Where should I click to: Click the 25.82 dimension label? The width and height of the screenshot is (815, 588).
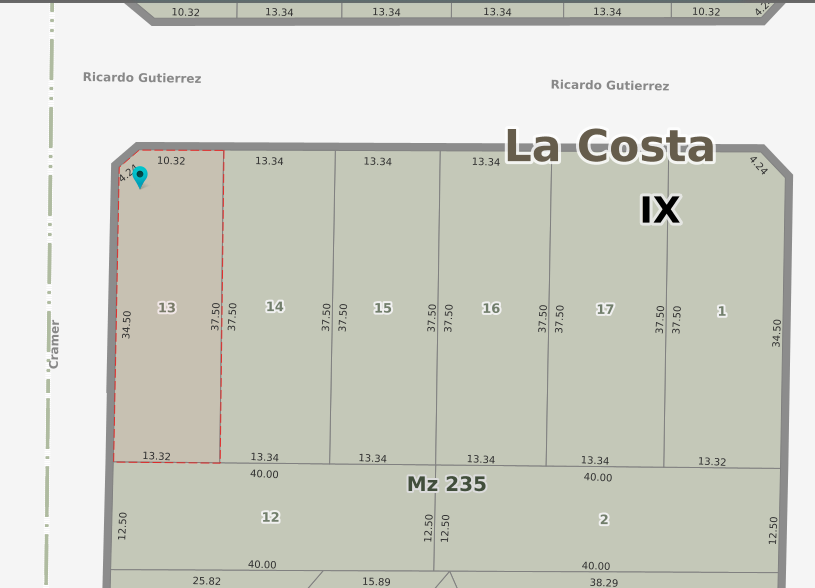coord(207,580)
